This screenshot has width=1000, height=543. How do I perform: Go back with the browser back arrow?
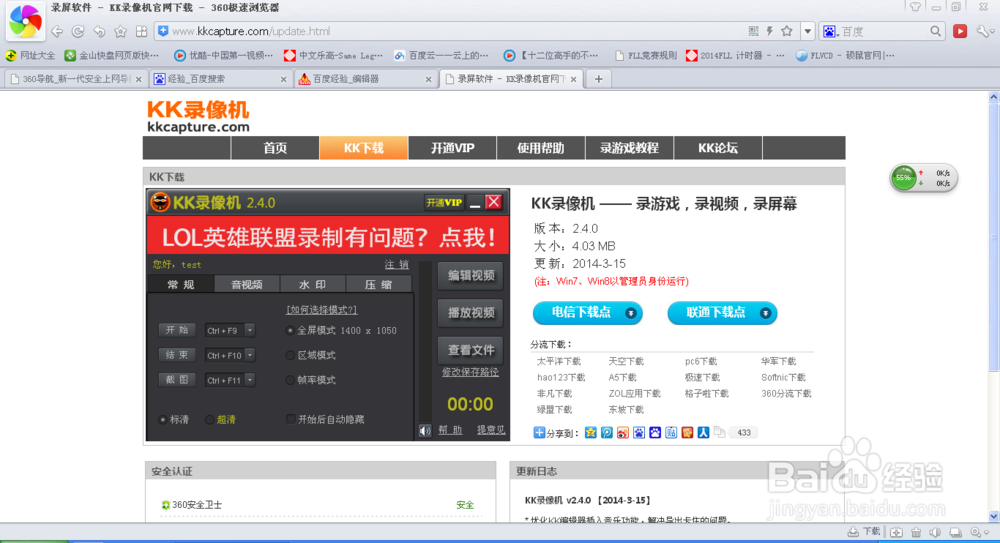pyautogui.click(x=57, y=31)
